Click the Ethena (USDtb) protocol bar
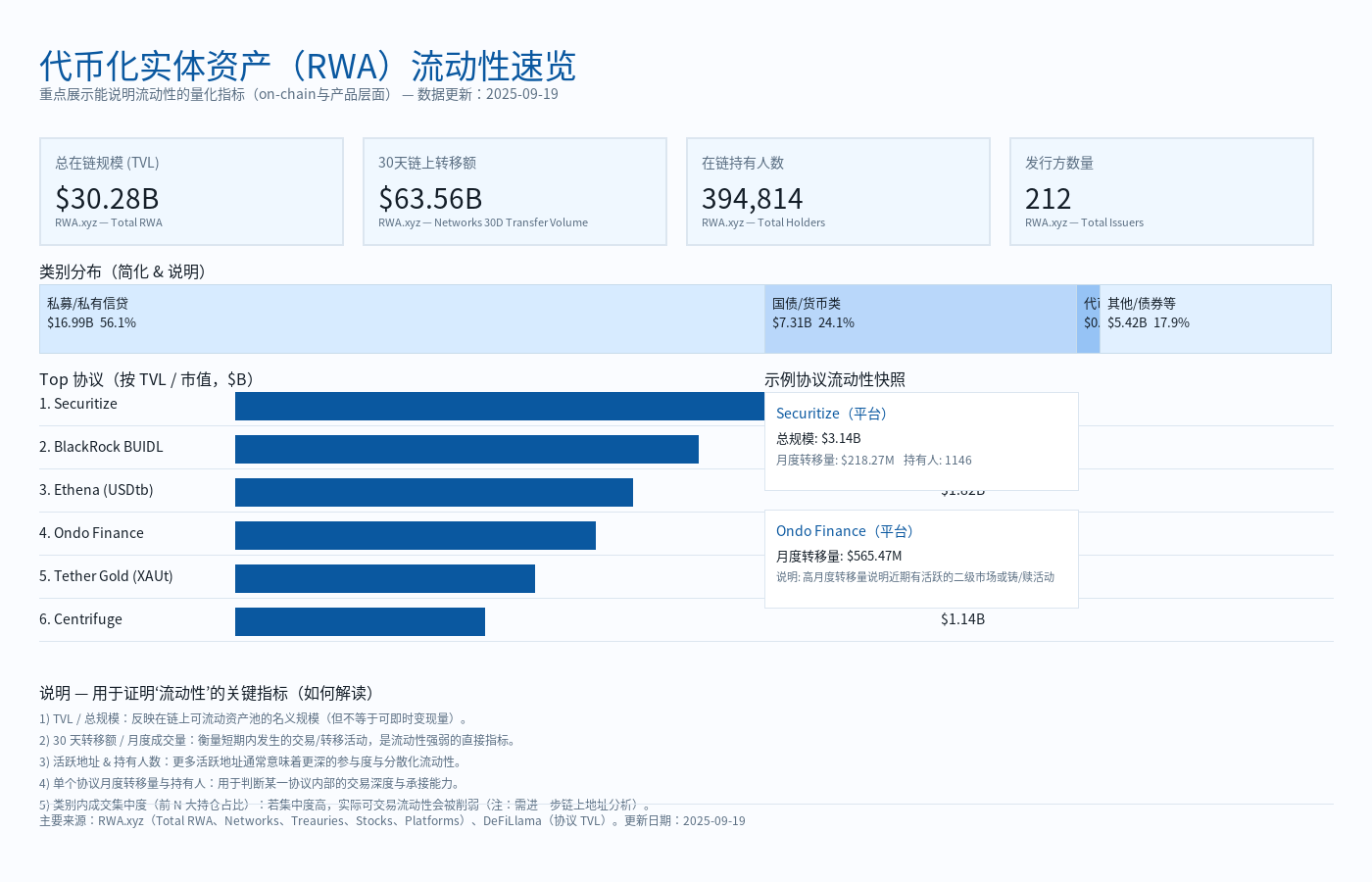The image size is (1372, 882). pyautogui.click(x=434, y=492)
